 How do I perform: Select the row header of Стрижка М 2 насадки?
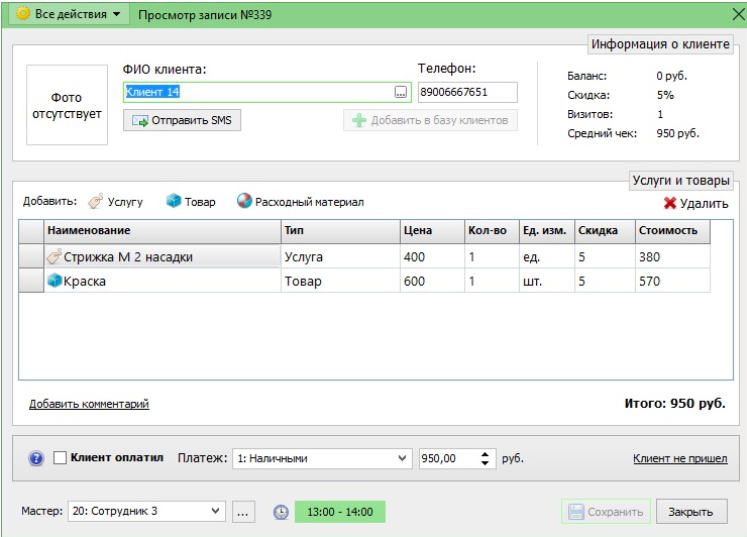tap(31, 256)
